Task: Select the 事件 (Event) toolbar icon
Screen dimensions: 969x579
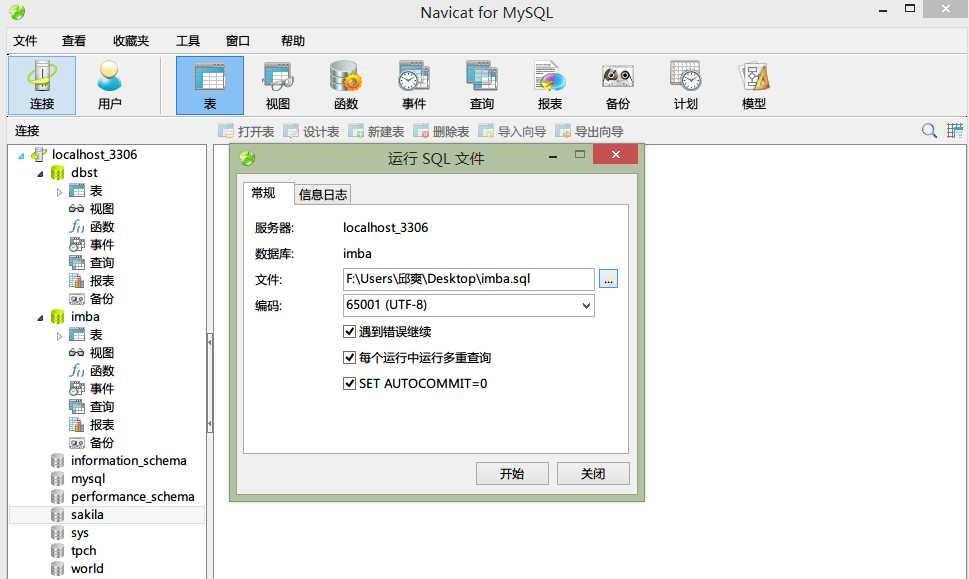Action: (413, 85)
